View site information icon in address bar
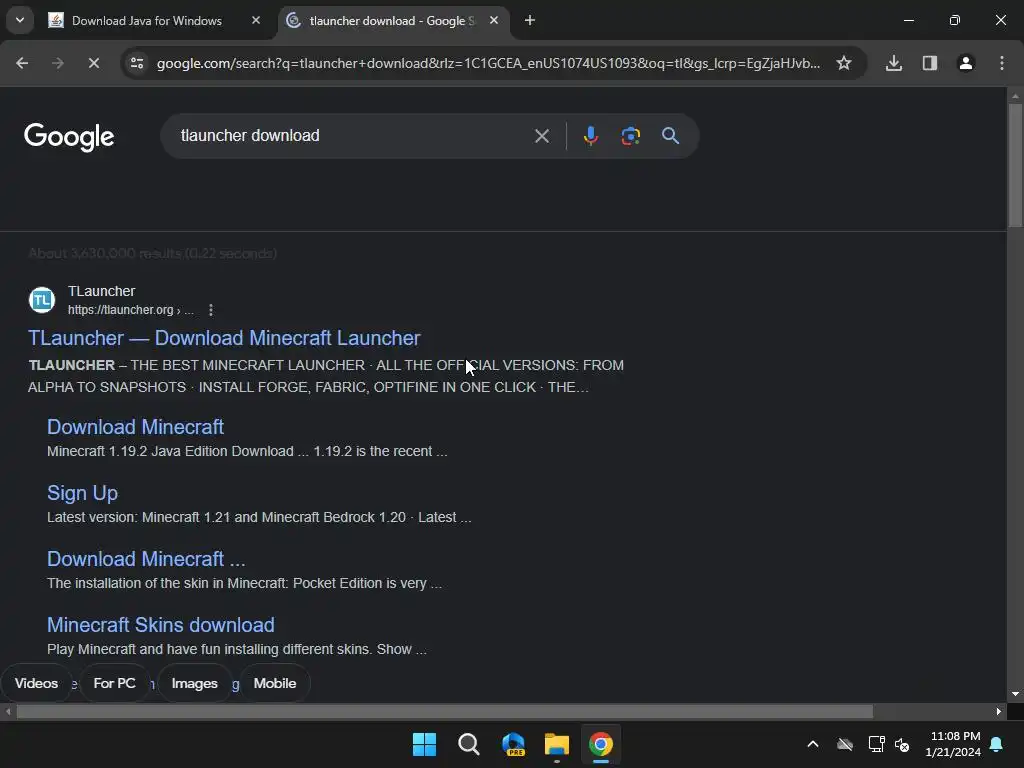The image size is (1024, 768). click(136, 63)
